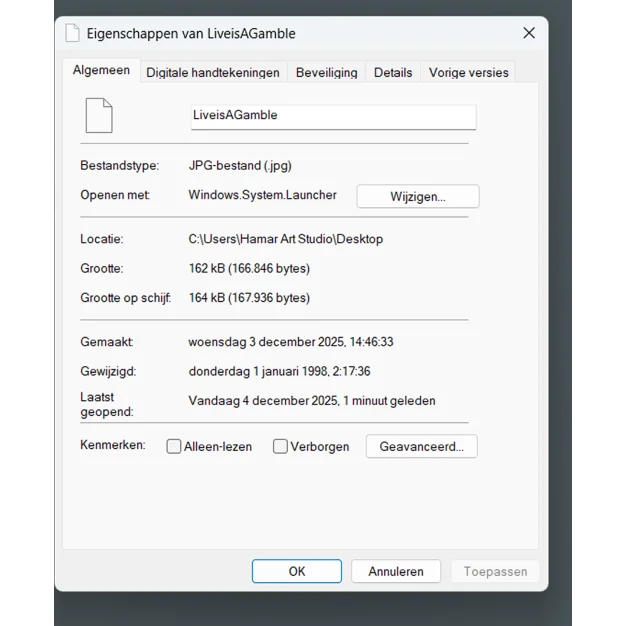Go to the Beveiliging tab
This screenshot has width=626, height=626.
326,72
